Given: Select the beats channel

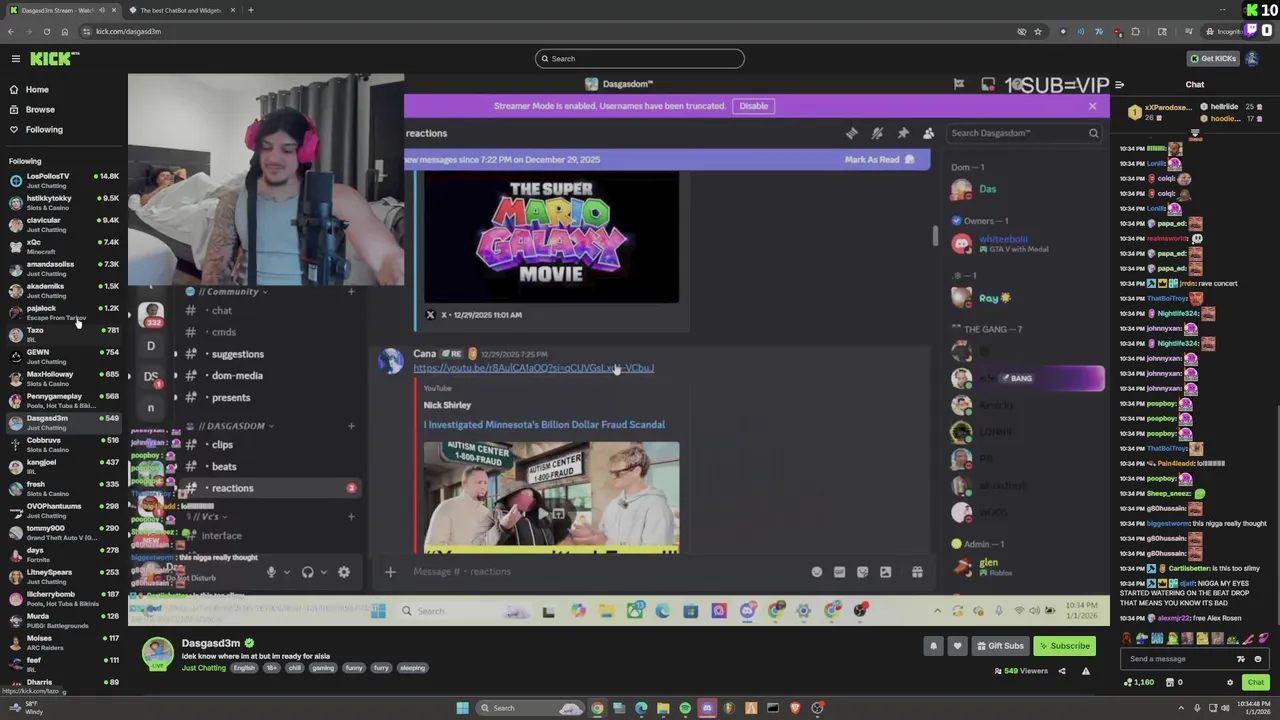Looking at the screenshot, I should click(224, 467).
